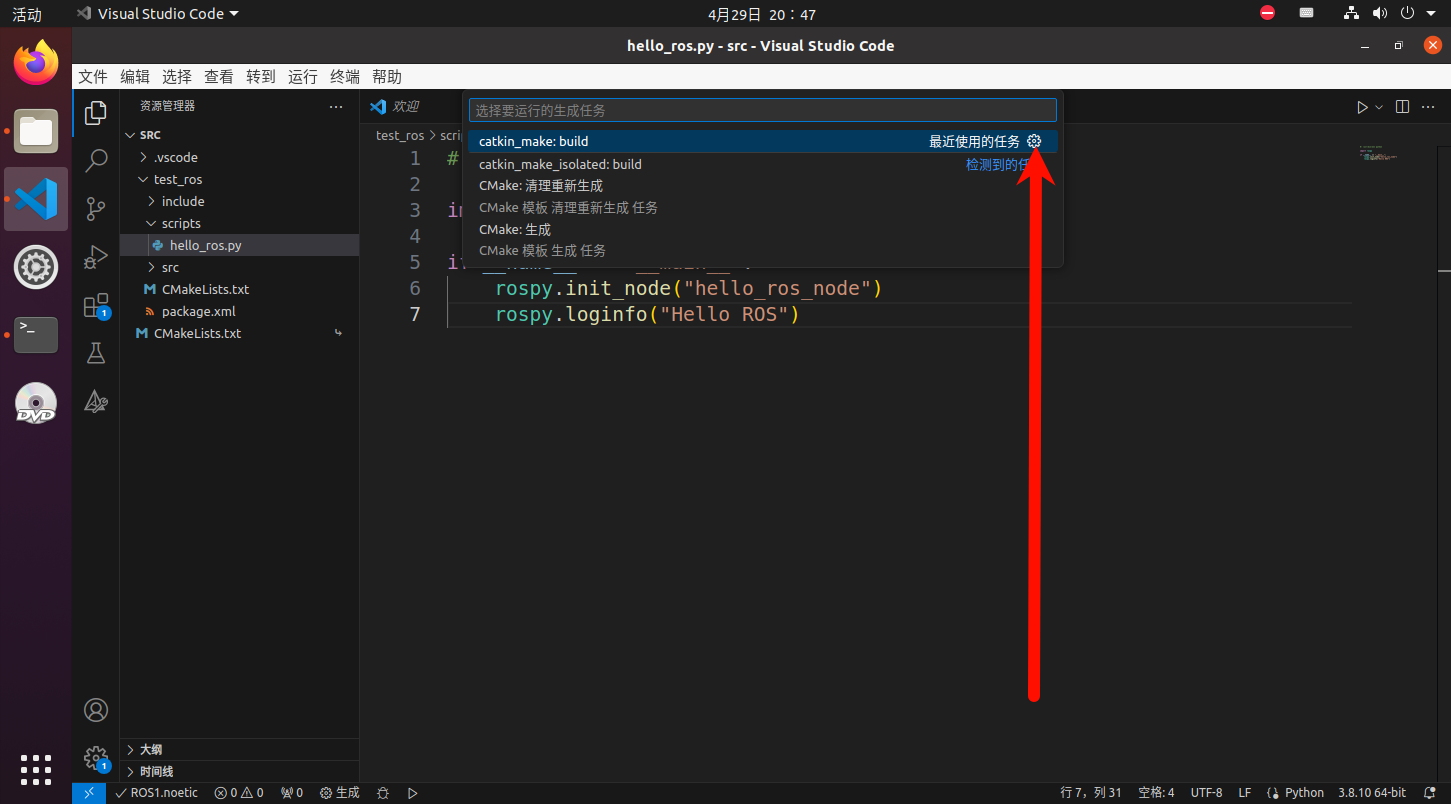
Task: Click the remote window indicator in the status bar
Action: click(89, 793)
